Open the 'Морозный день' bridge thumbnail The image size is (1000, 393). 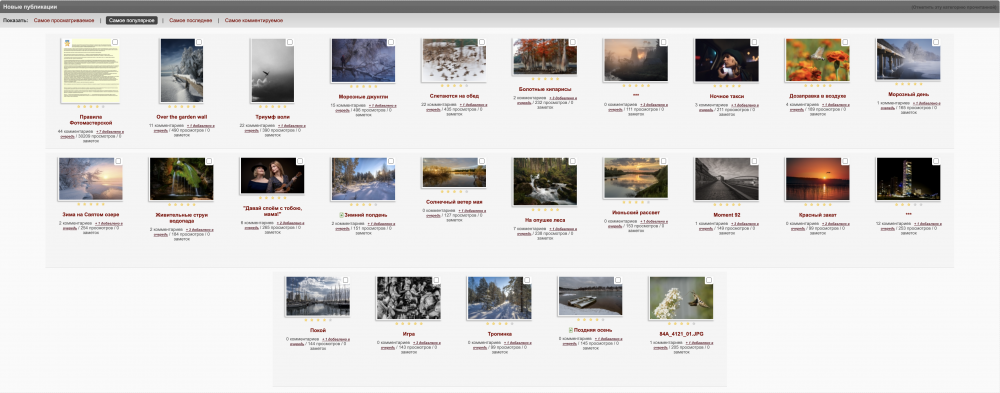coord(908,59)
